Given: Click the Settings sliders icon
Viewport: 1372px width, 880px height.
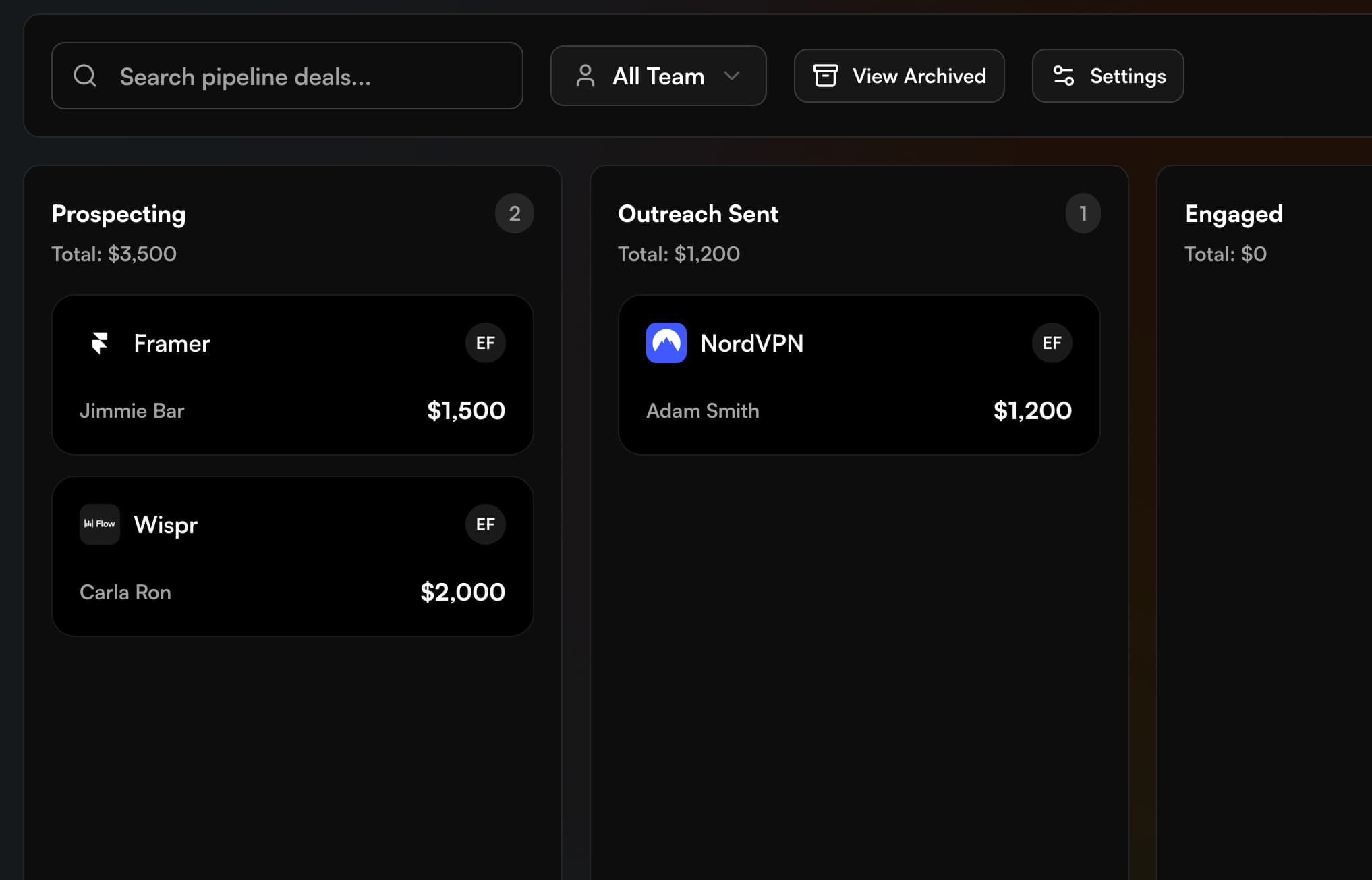Looking at the screenshot, I should (x=1062, y=76).
